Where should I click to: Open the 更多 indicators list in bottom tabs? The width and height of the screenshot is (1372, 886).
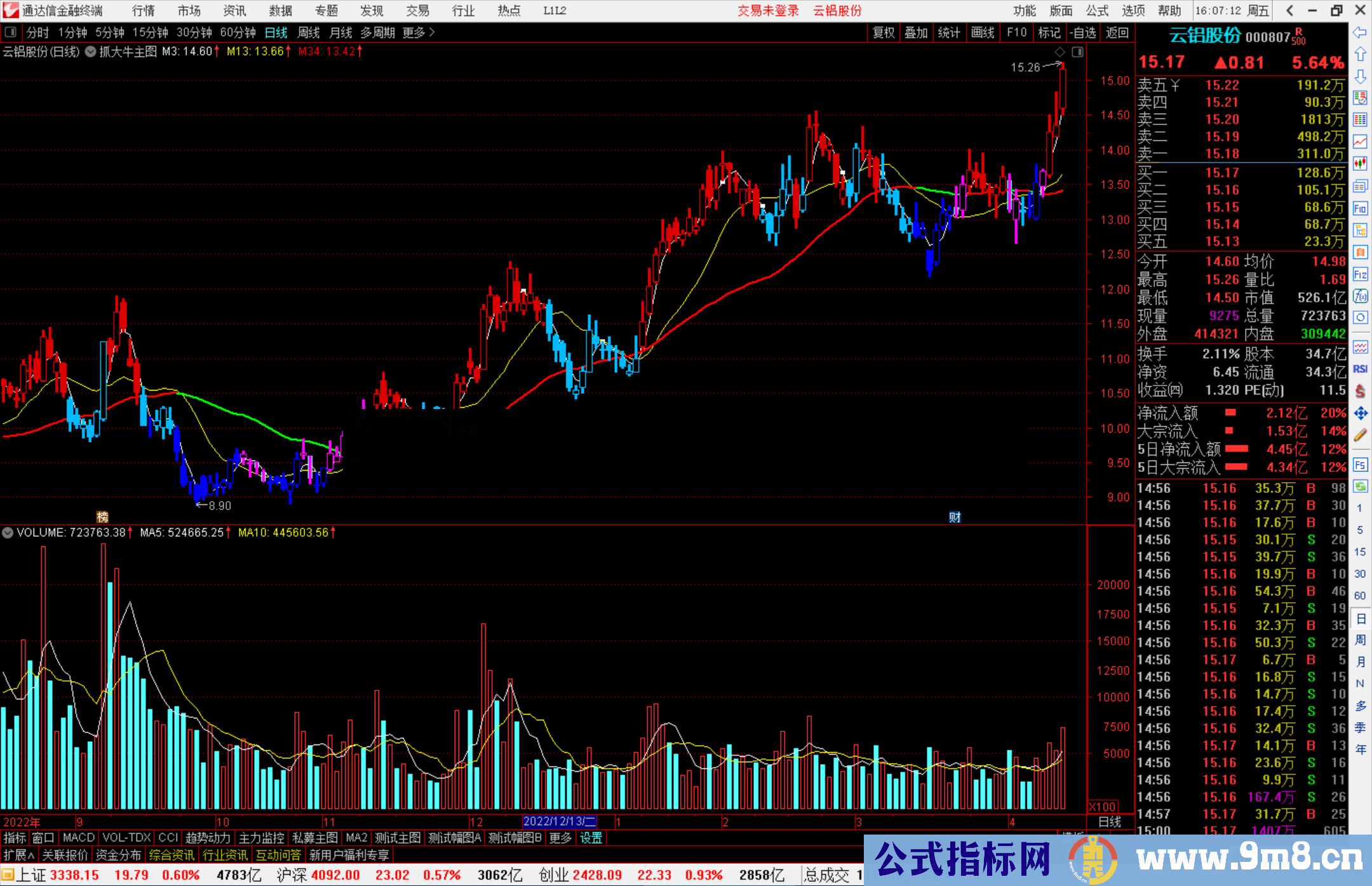point(560,838)
